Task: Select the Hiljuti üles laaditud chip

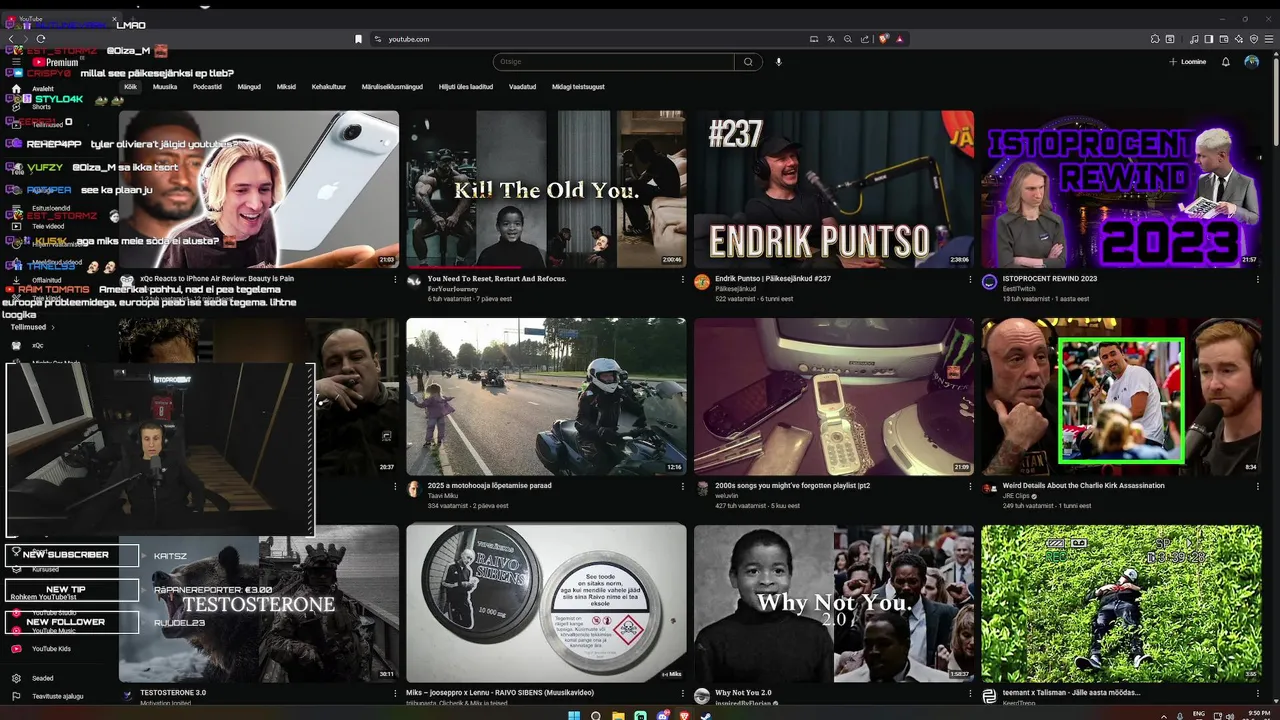Action: pyautogui.click(x=466, y=87)
